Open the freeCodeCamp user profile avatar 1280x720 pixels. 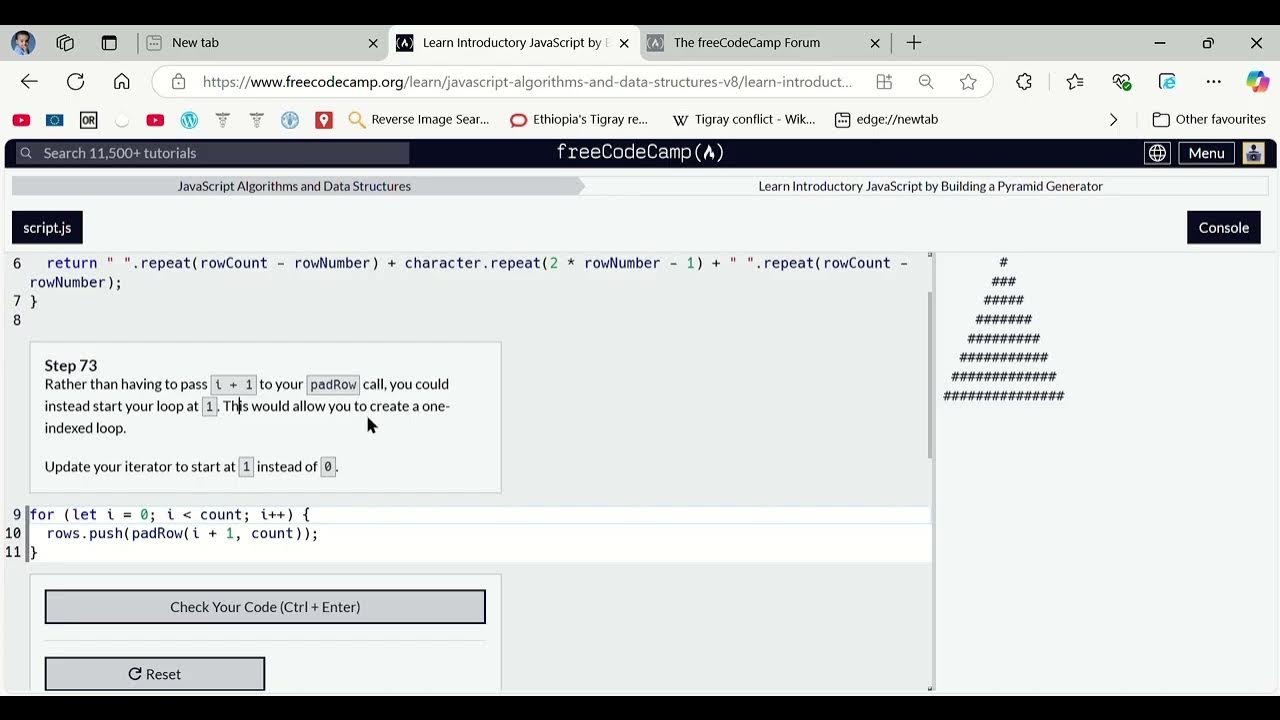coord(1253,153)
